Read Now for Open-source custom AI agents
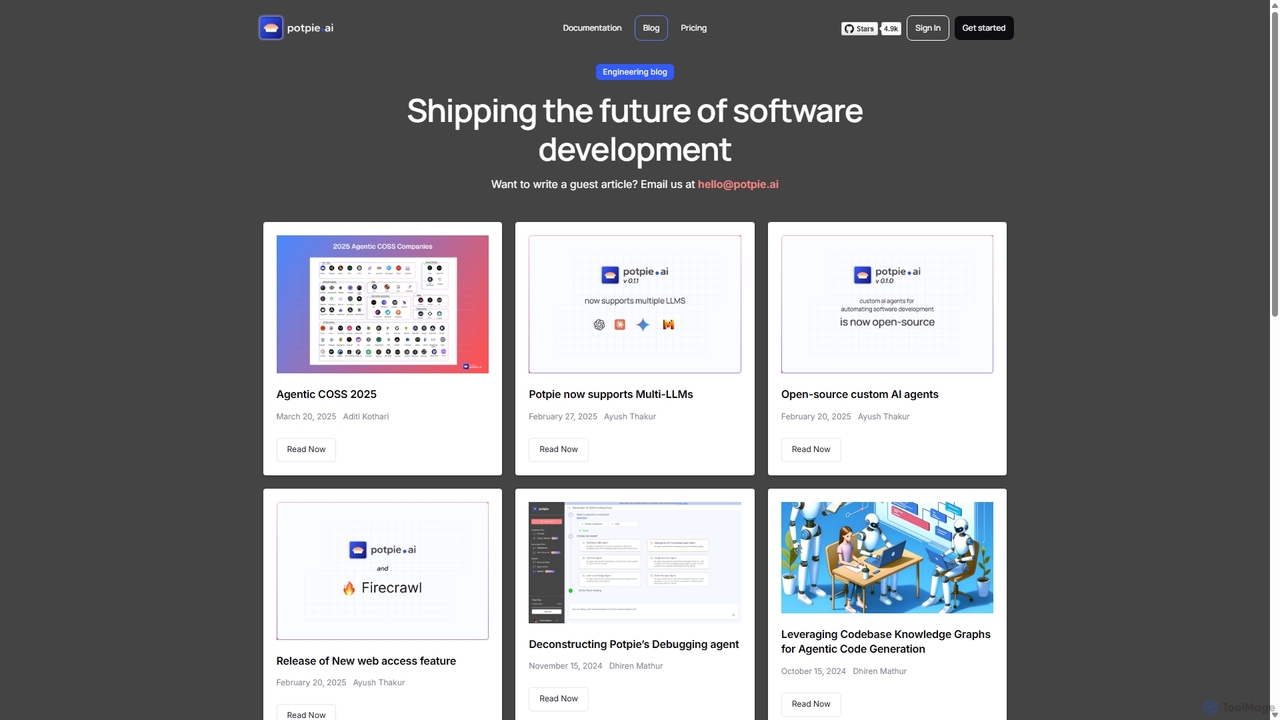1280x720 pixels. pyautogui.click(x=811, y=449)
